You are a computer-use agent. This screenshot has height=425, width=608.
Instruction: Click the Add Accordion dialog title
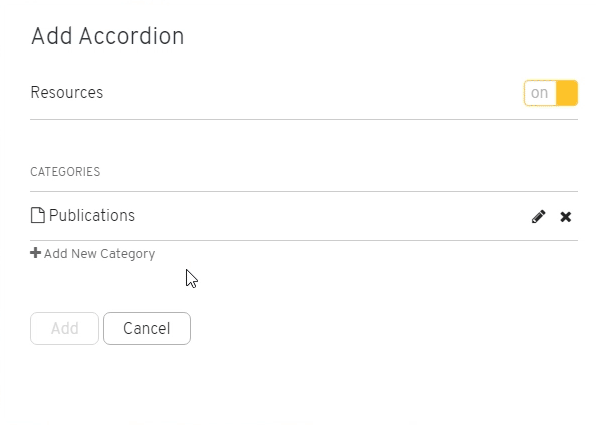point(107,36)
